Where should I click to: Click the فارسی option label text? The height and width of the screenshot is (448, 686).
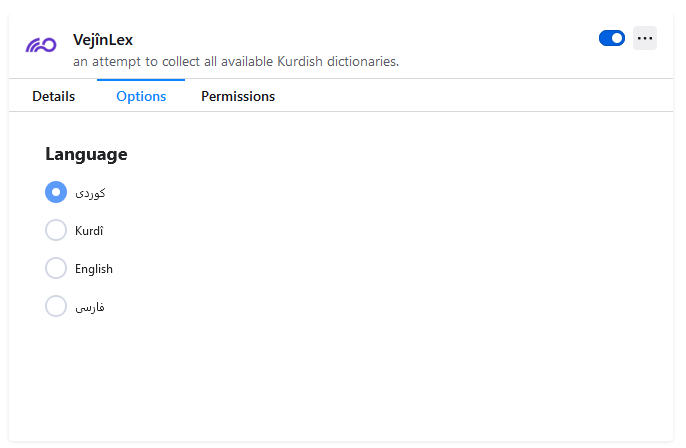click(90, 307)
